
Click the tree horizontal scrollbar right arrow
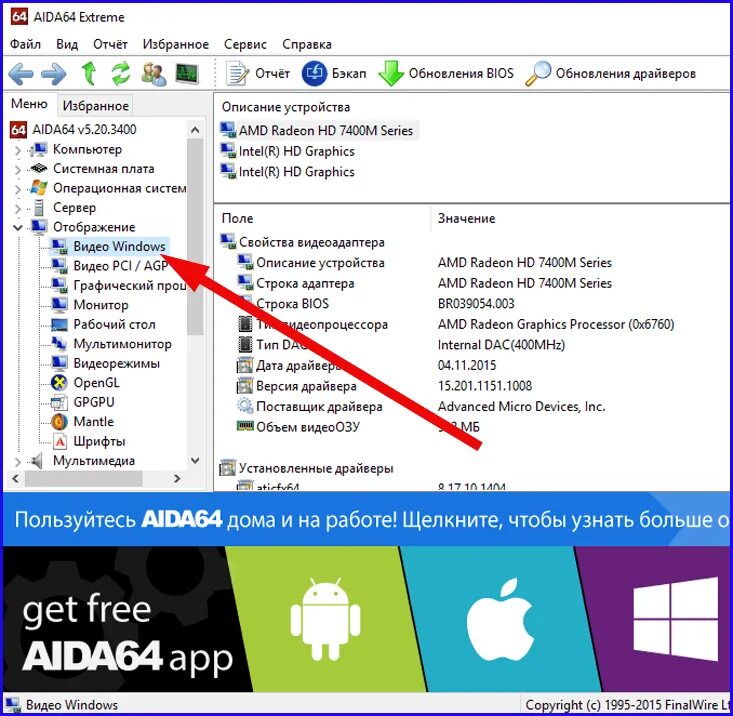177,479
